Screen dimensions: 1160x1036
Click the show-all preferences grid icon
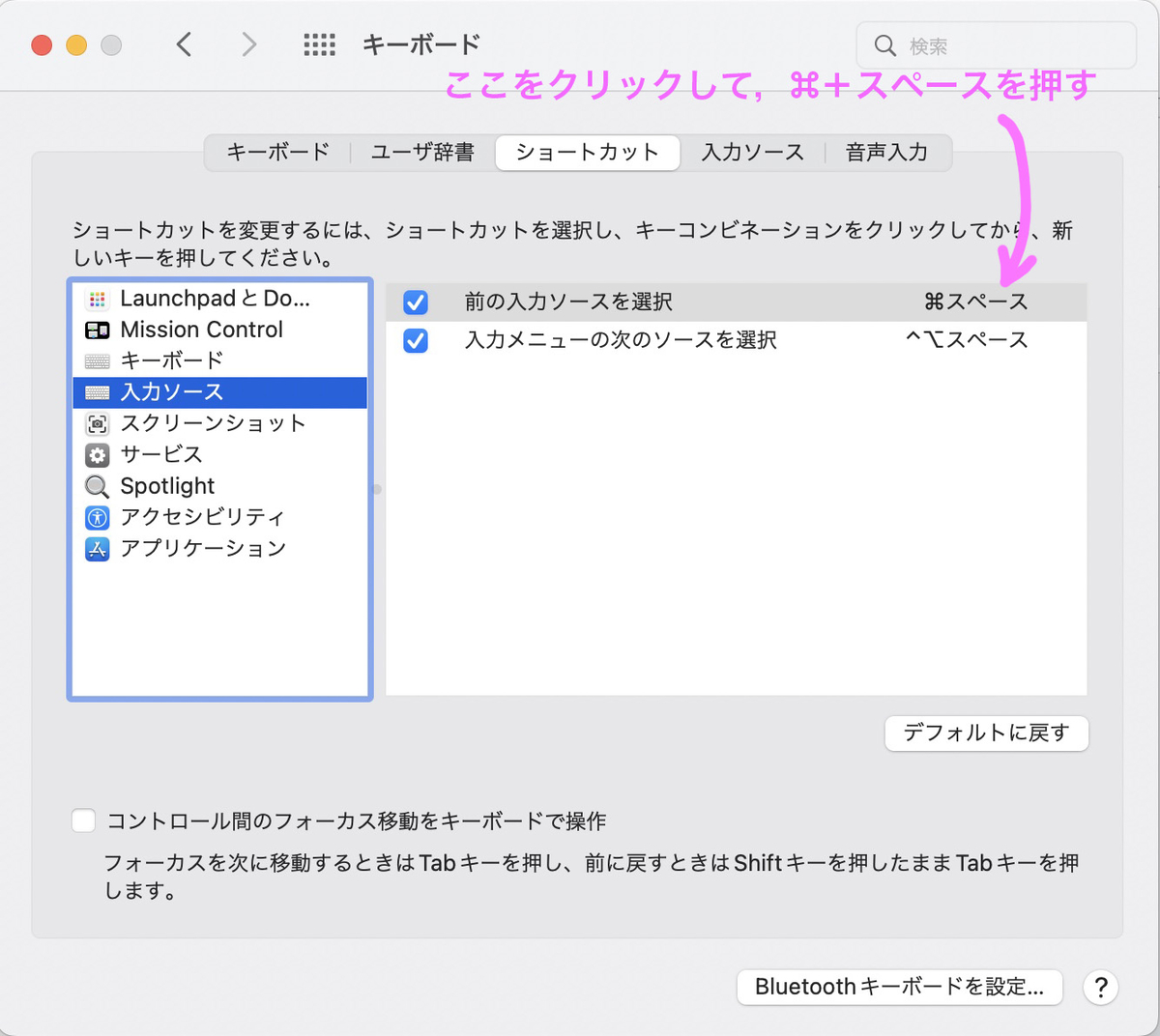pos(319,43)
